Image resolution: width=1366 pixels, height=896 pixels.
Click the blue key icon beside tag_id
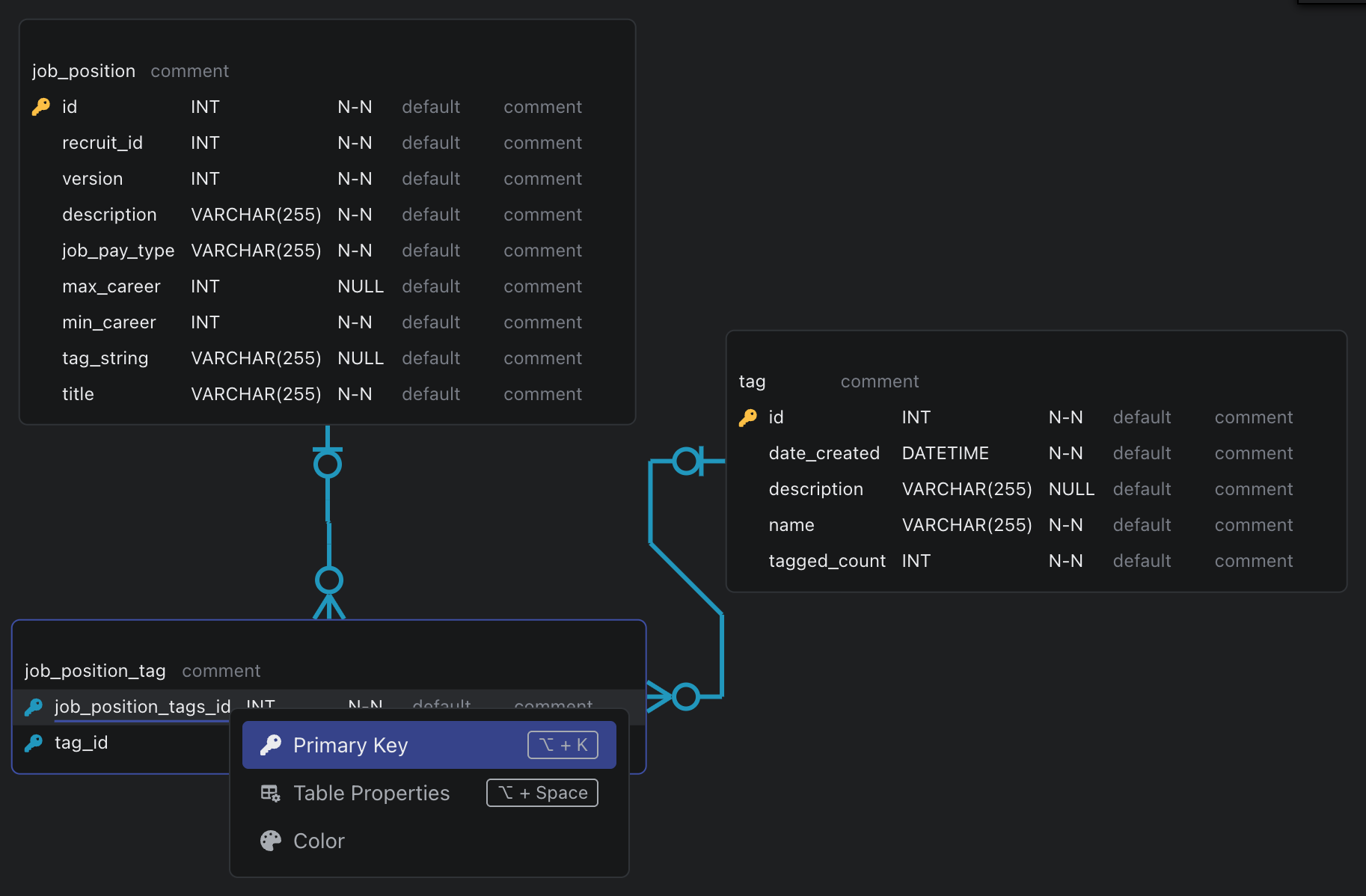click(34, 743)
